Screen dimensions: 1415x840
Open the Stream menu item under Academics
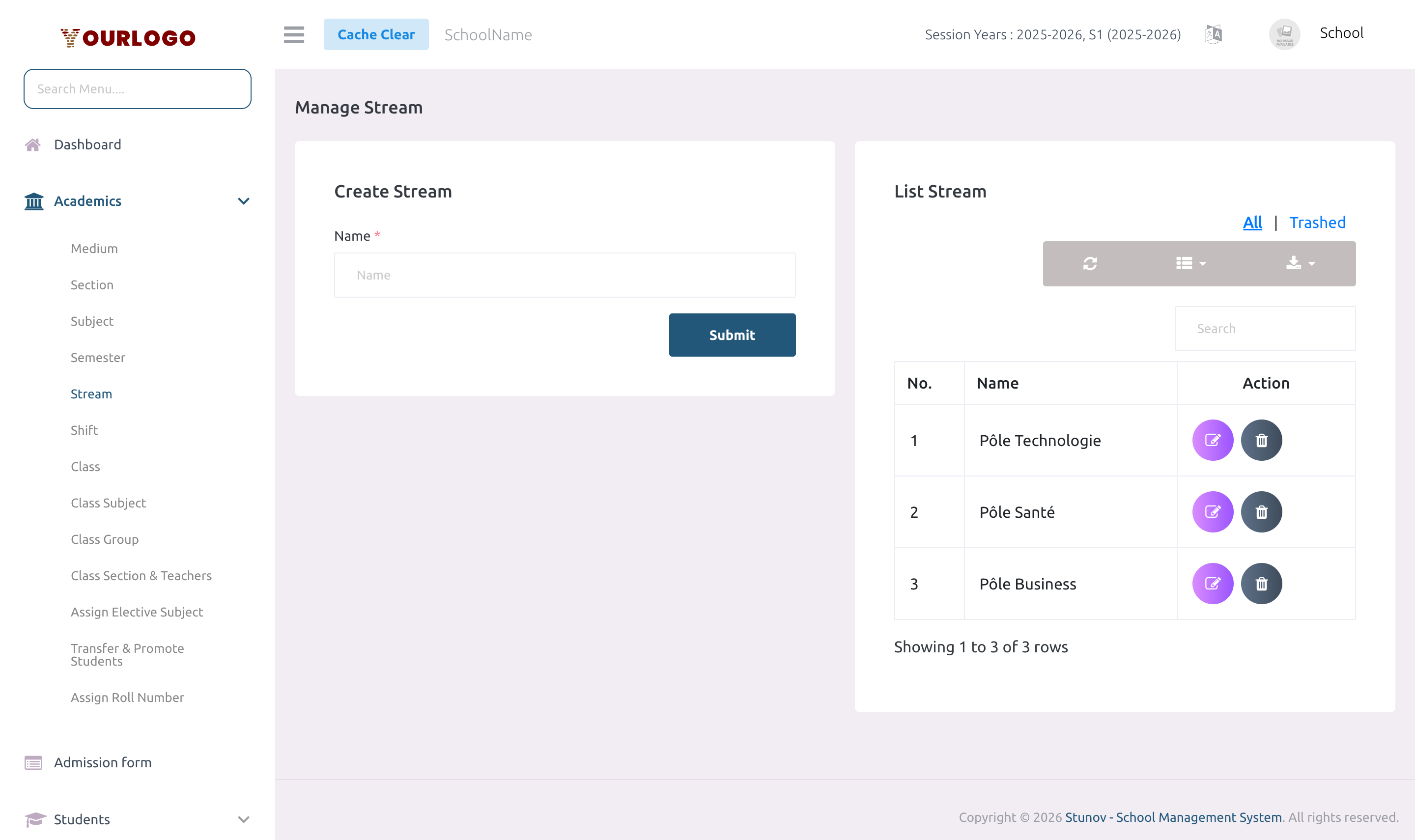coord(92,393)
